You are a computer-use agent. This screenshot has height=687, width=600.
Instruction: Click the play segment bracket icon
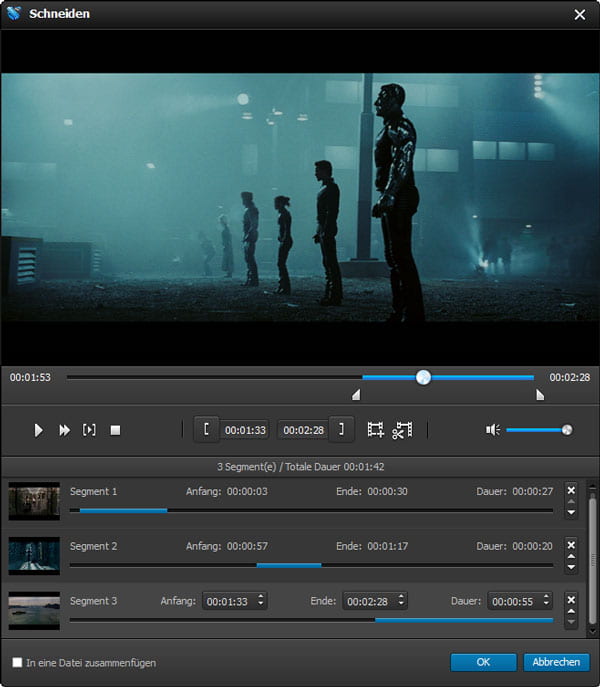point(89,430)
